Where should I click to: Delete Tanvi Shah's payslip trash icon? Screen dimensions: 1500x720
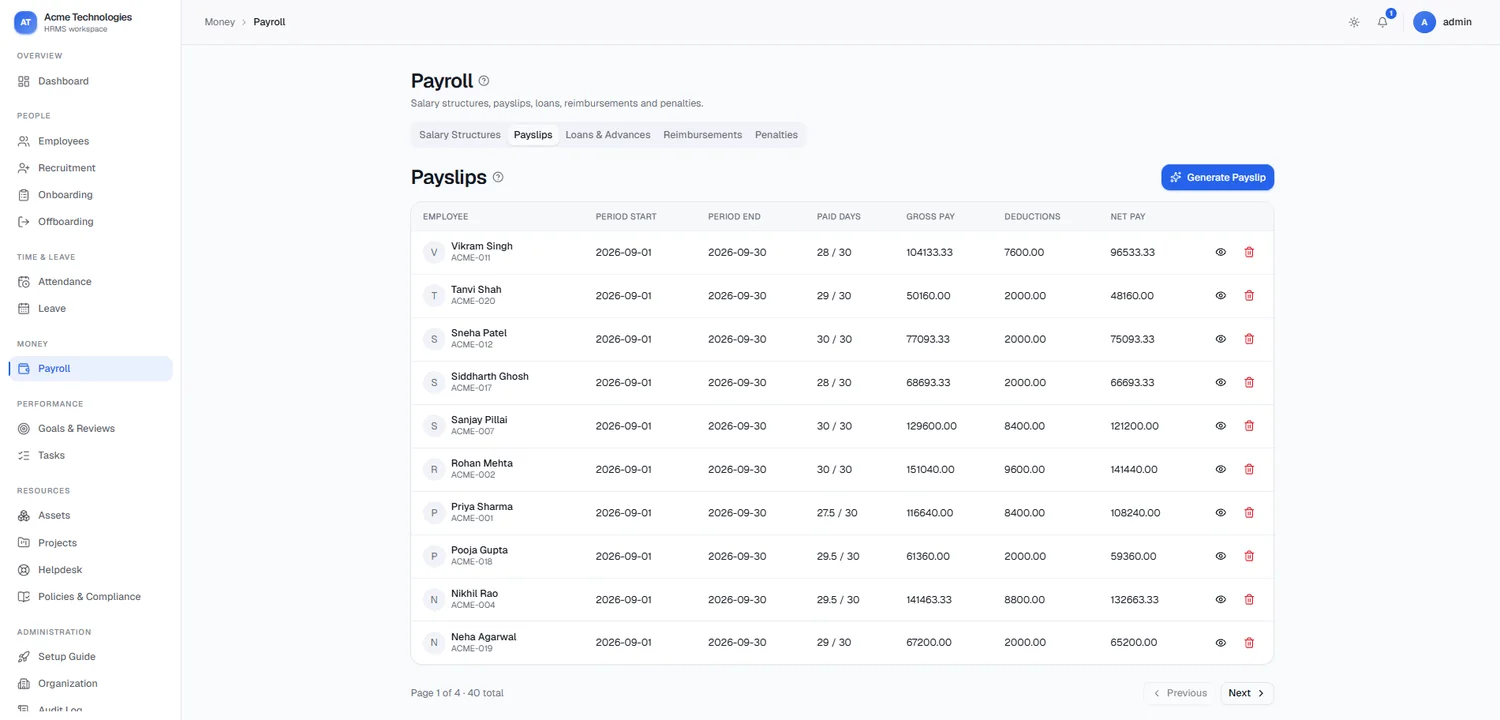[x=1249, y=296]
